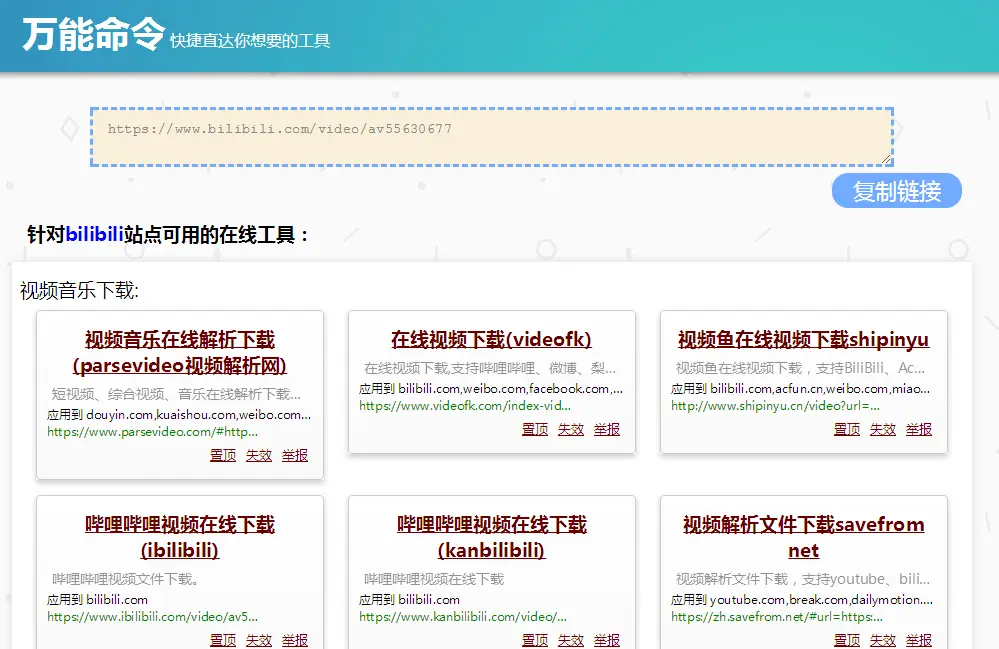Click 举报 on the savefrom card
This screenshot has width=999, height=649.
[x=919, y=640]
